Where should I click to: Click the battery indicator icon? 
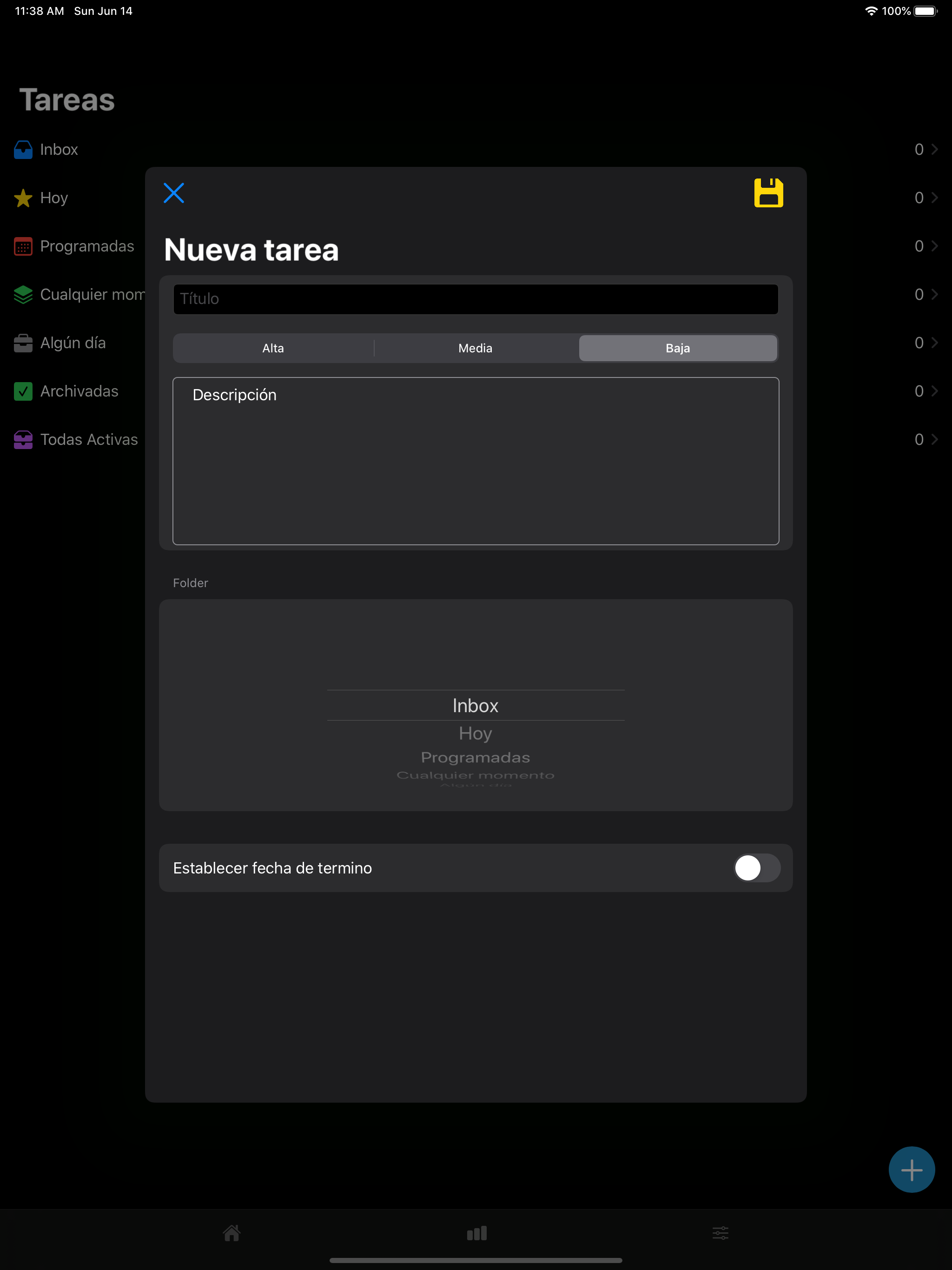(x=926, y=11)
